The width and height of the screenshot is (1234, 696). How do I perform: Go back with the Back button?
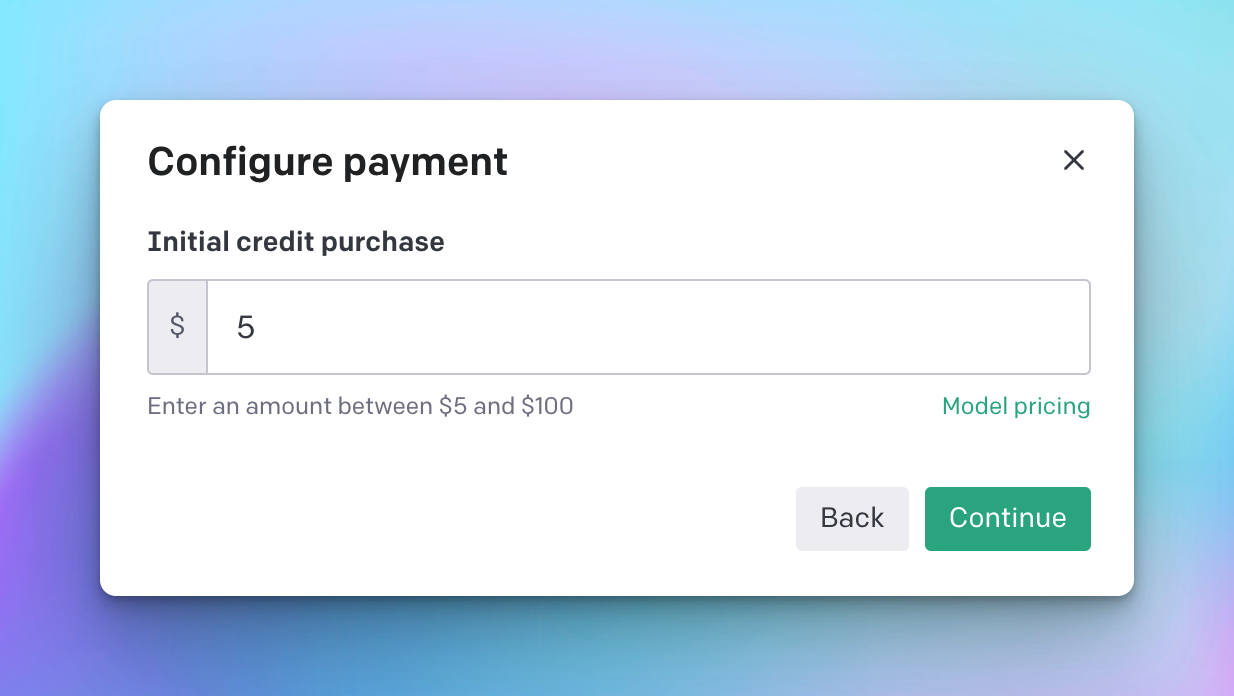(851, 518)
